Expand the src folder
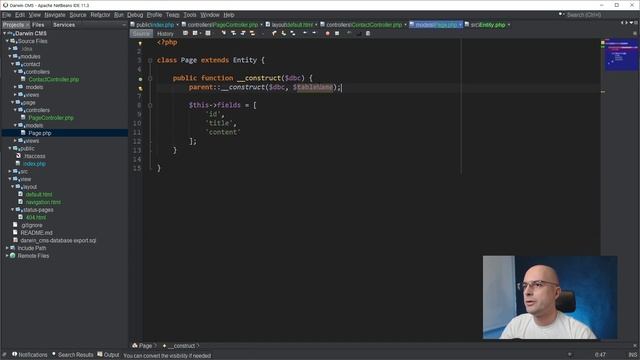 click(x=10, y=171)
